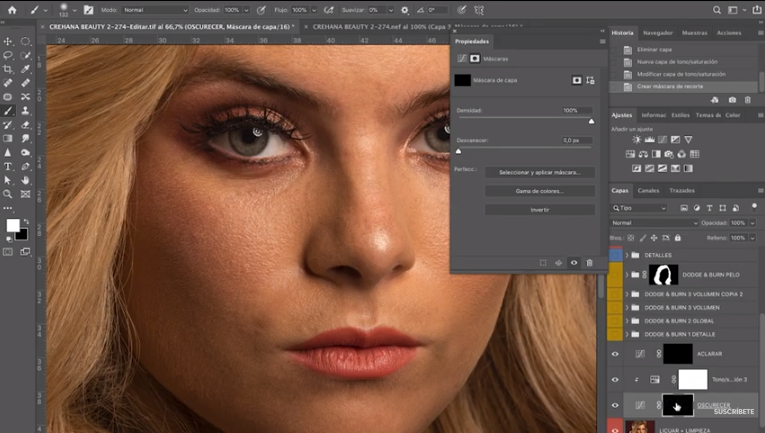Select the Move tool
This screenshot has height=433, width=765.
pos(8,42)
